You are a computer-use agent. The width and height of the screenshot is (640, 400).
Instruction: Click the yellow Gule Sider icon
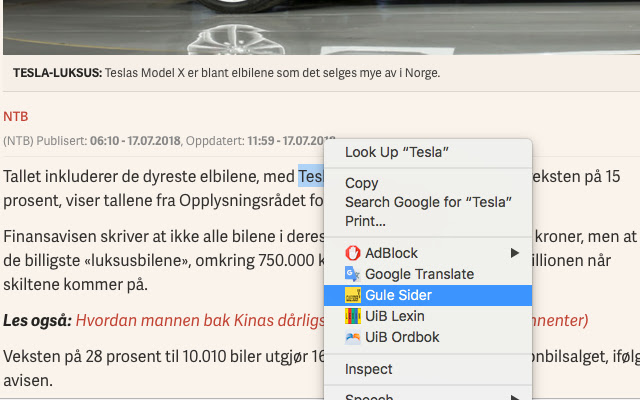pyautogui.click(x=353, y=295)
